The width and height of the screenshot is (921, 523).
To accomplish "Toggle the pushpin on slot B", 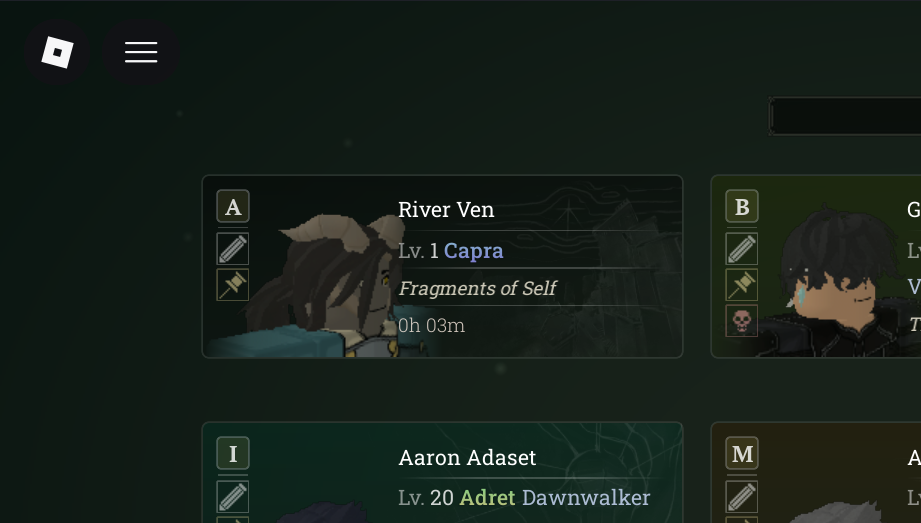I will [x=742, y=285].
